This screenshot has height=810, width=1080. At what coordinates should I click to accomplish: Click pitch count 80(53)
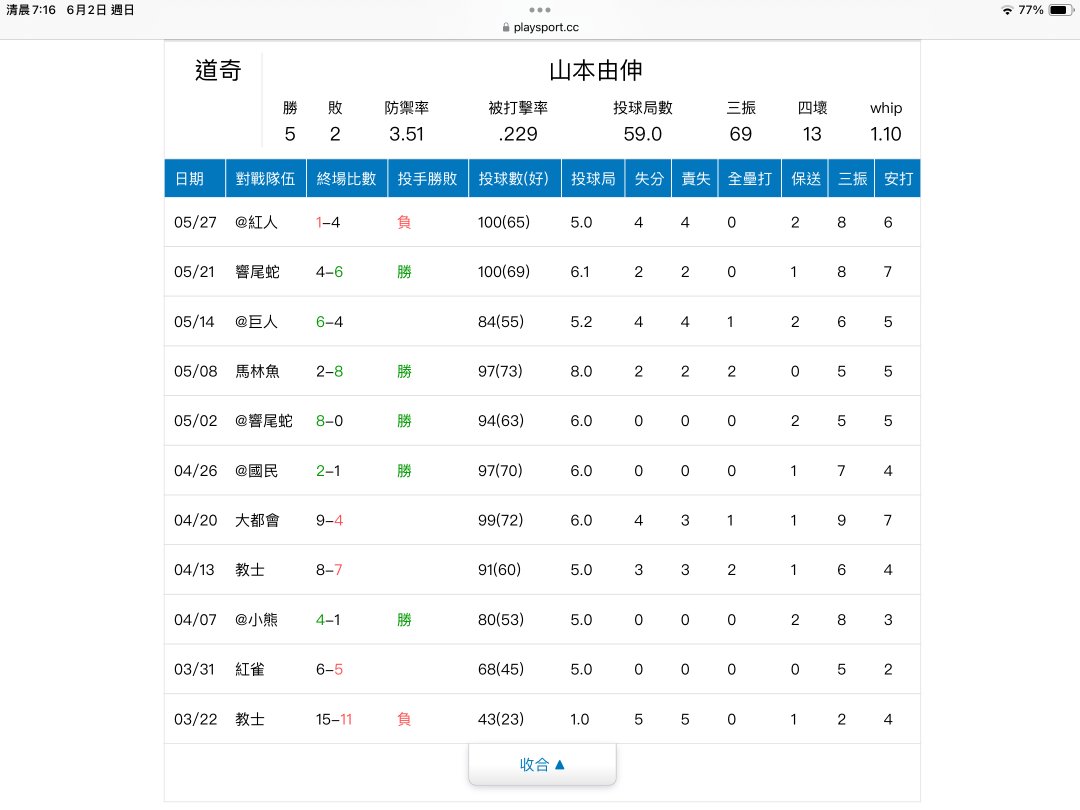[x=501, y=620]
